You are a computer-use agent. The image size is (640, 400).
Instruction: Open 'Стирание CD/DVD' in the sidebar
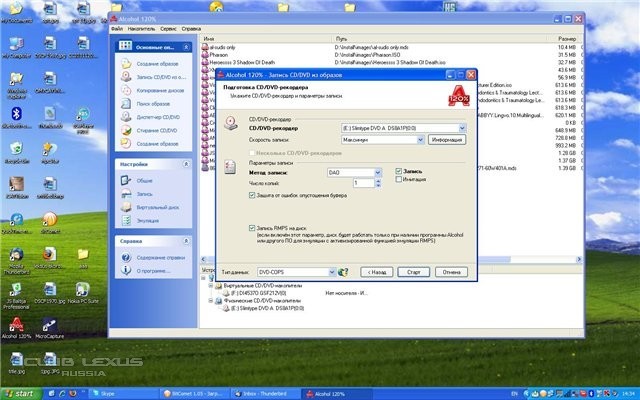159,130
